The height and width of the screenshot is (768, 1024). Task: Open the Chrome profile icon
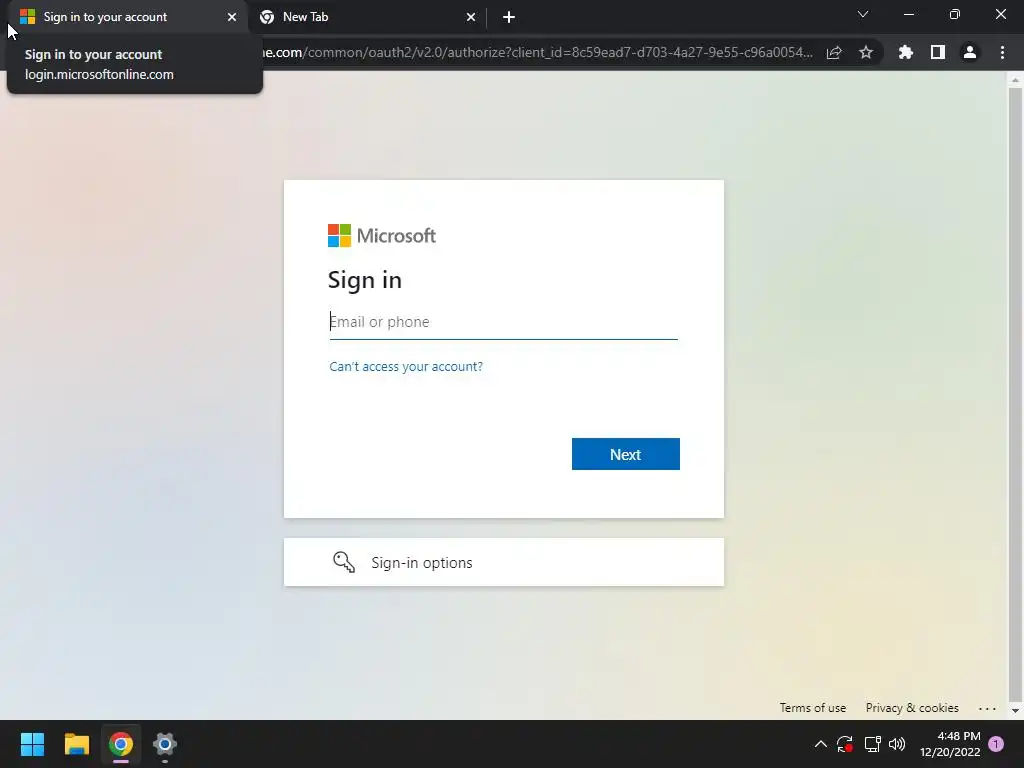[x=970, y=52]
